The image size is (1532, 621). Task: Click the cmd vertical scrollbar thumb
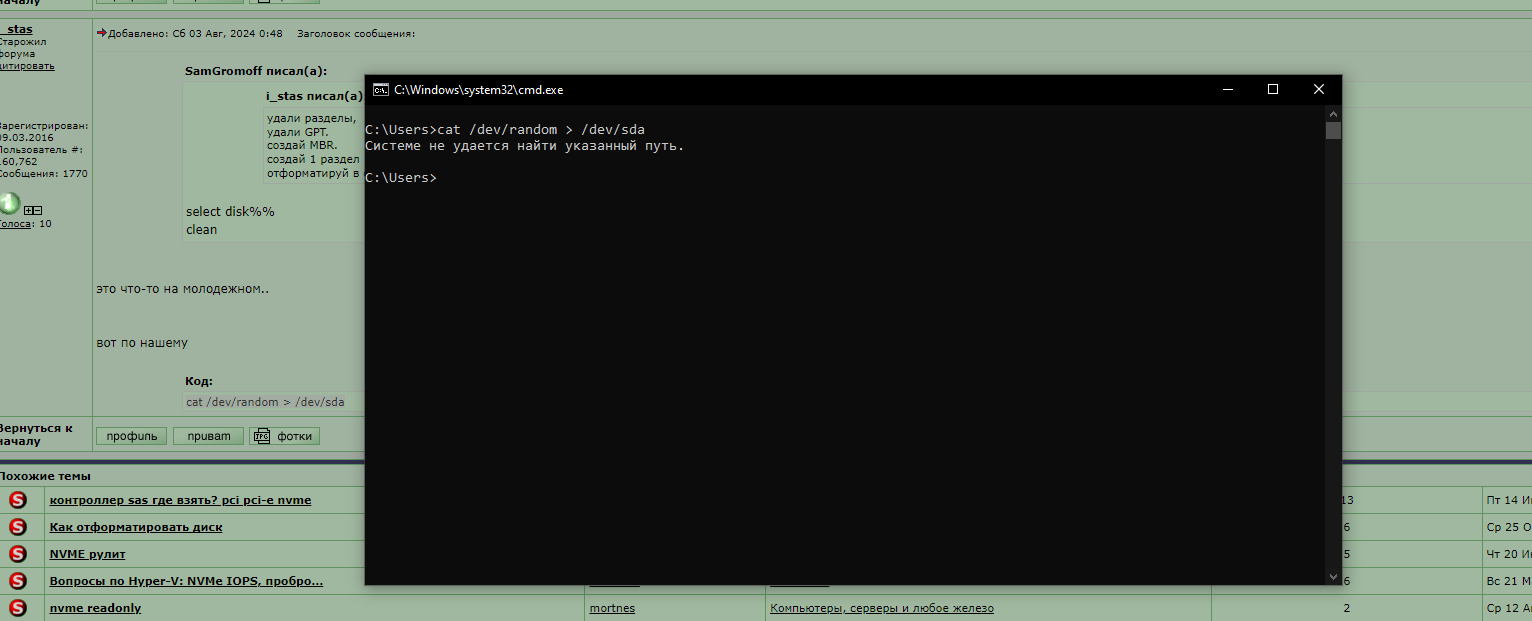point(1333,130)
